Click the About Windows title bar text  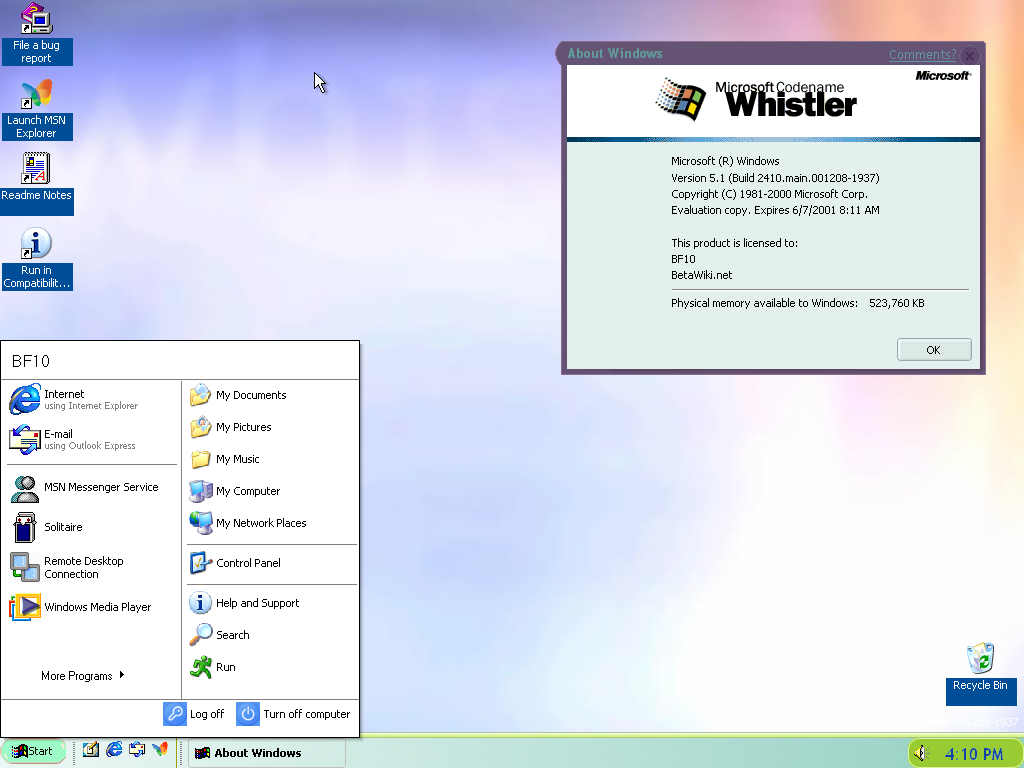[615, 54]
